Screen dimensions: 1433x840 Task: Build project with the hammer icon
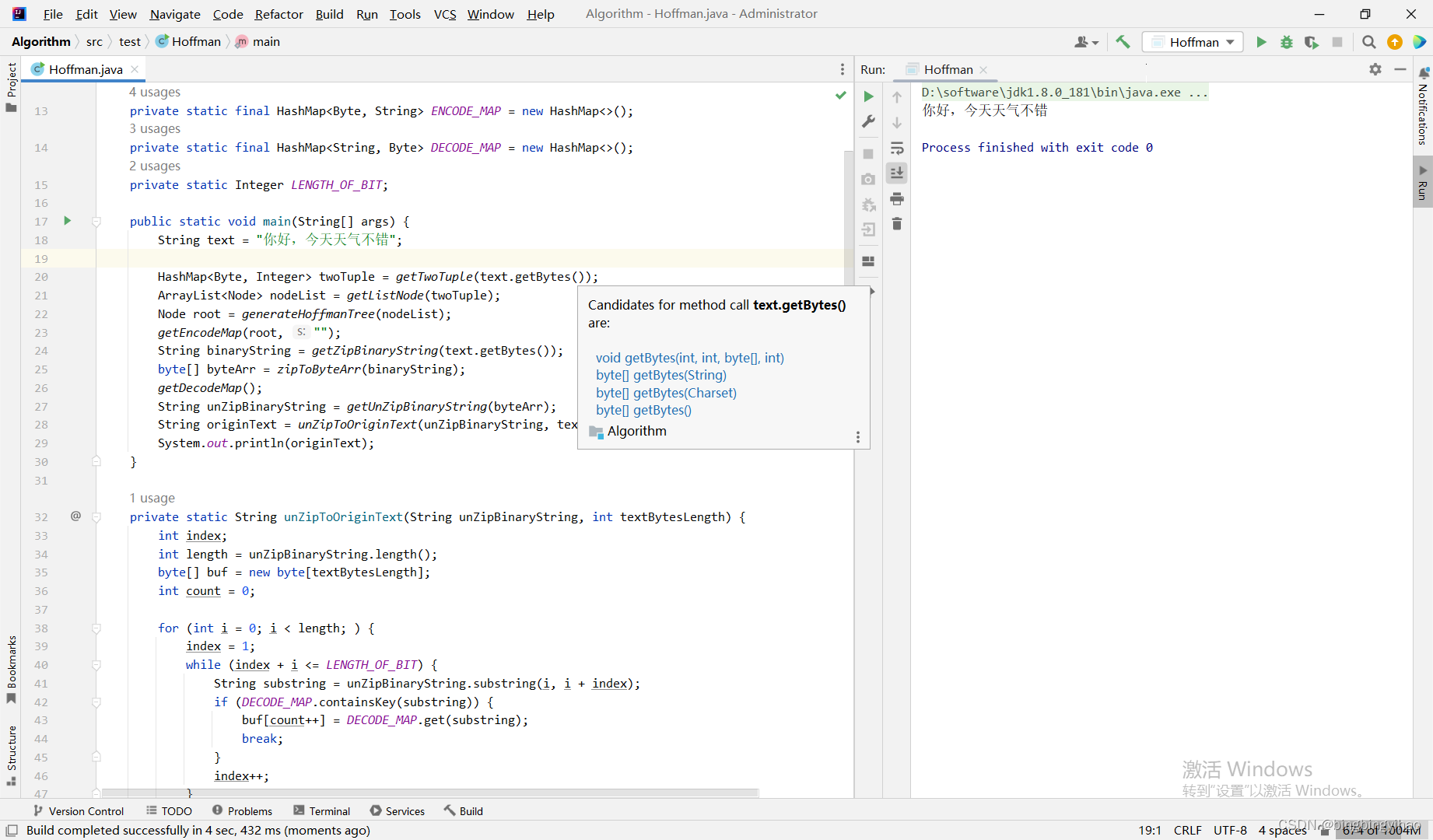1123,42
